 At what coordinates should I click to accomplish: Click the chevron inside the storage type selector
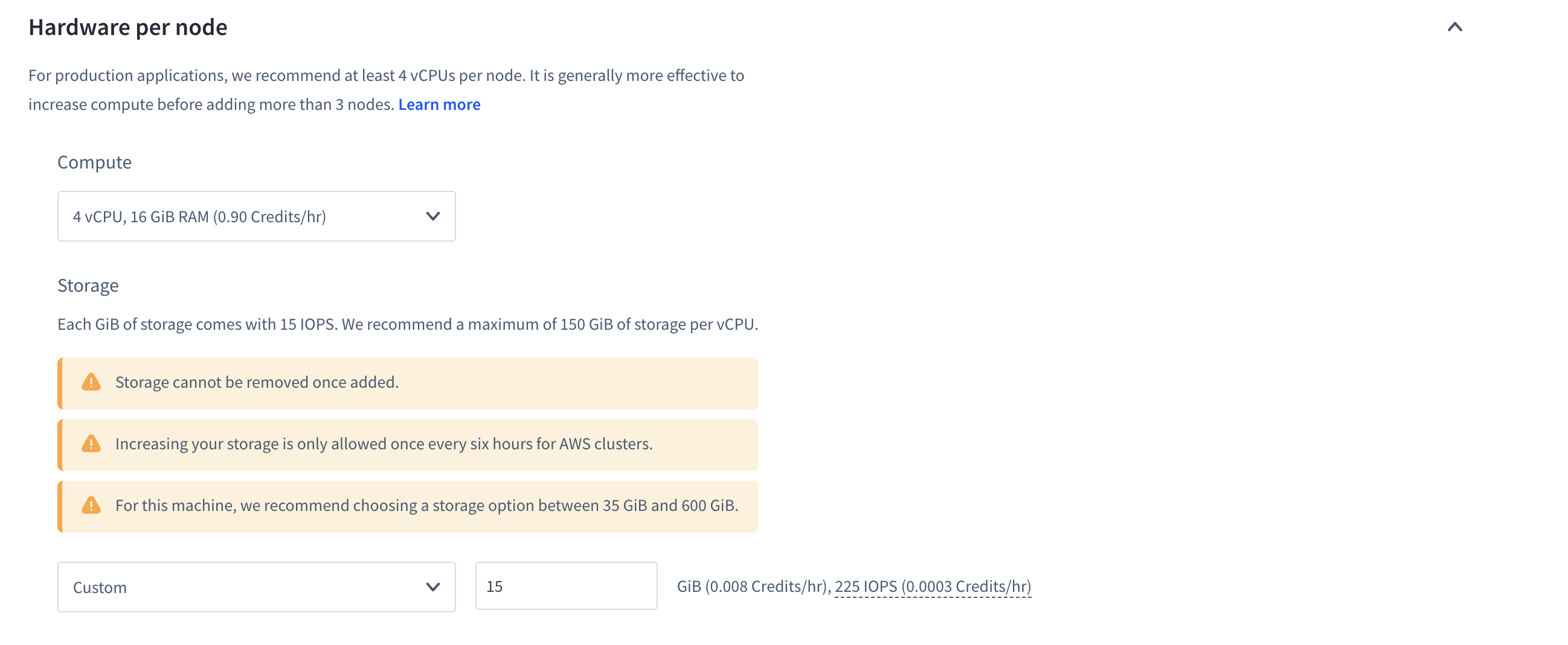point(433,586)
